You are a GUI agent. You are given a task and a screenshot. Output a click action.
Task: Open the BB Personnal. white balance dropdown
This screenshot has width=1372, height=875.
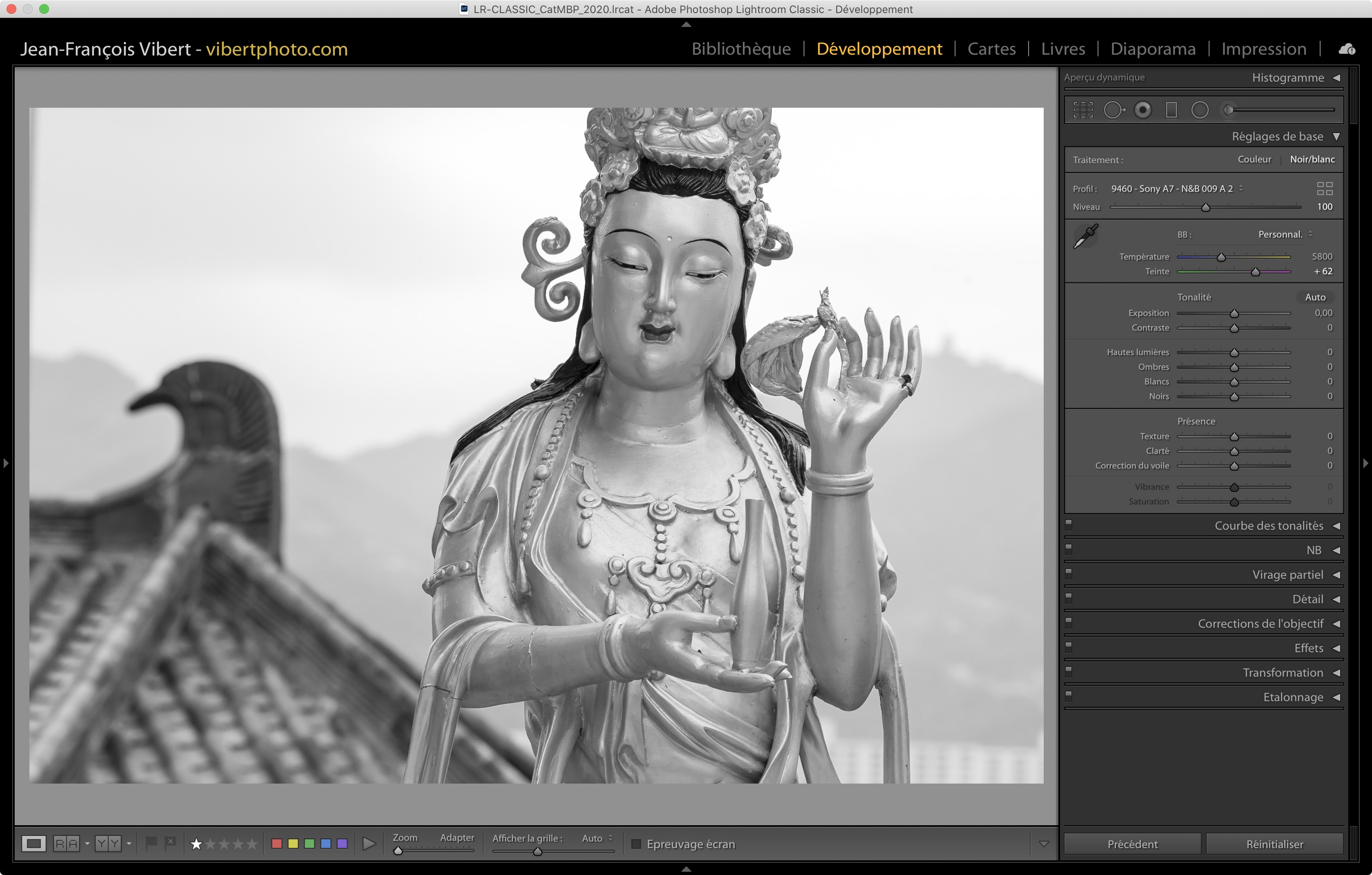click(1285, 235)
